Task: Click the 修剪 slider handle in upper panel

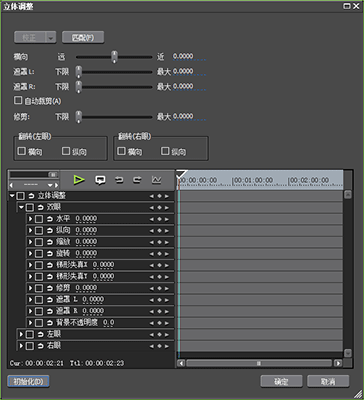Action: pos(78,117)
